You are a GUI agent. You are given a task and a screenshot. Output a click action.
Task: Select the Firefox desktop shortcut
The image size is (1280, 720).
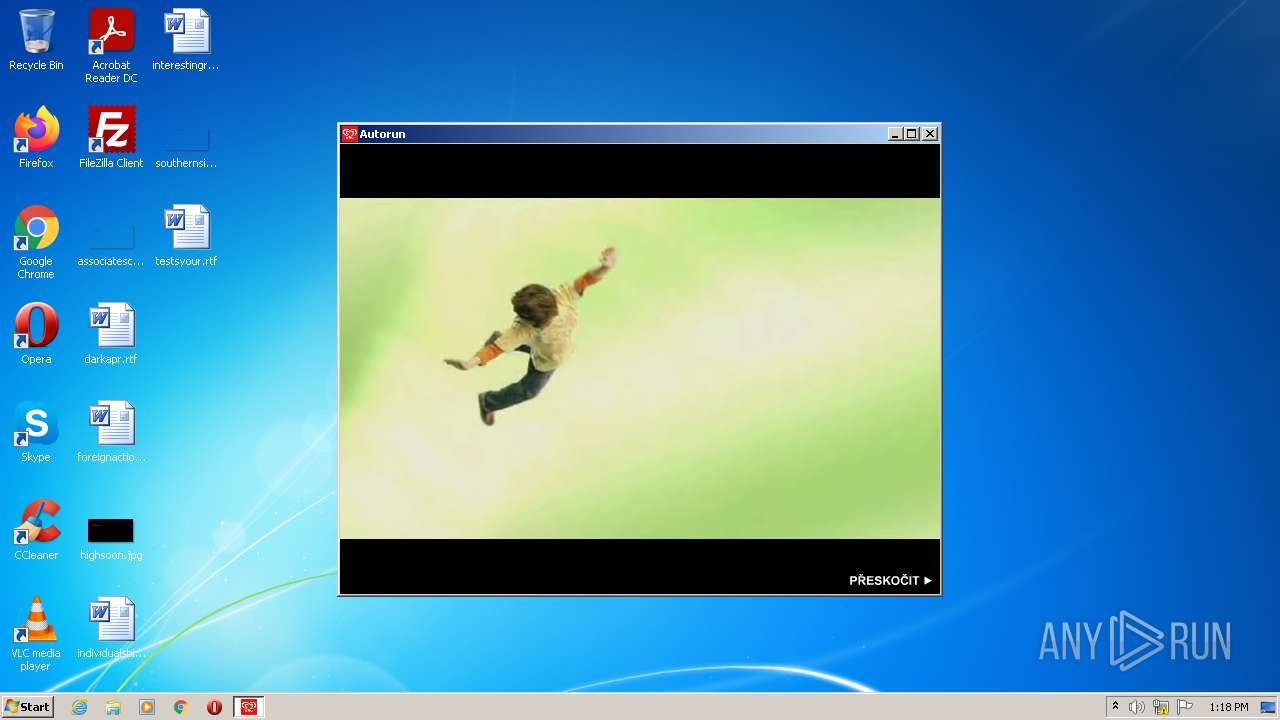pos(36,138)
